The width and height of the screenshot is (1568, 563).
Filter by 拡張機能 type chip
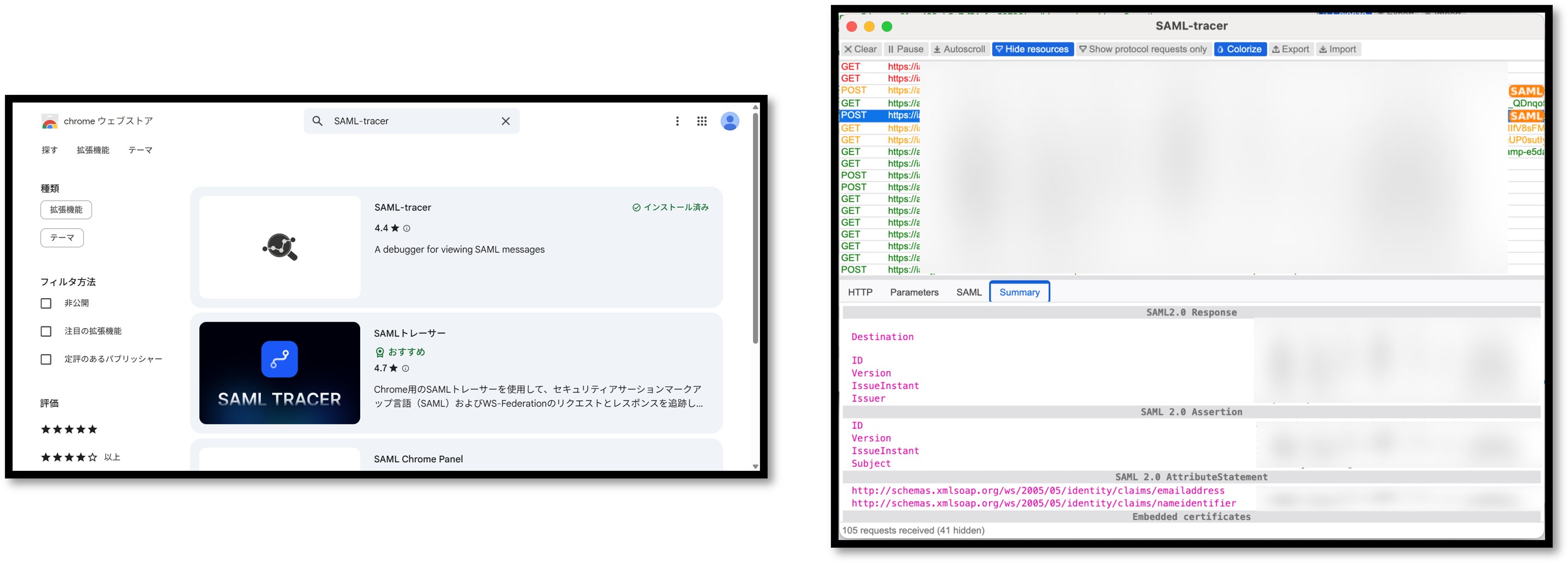click(66, 210)
